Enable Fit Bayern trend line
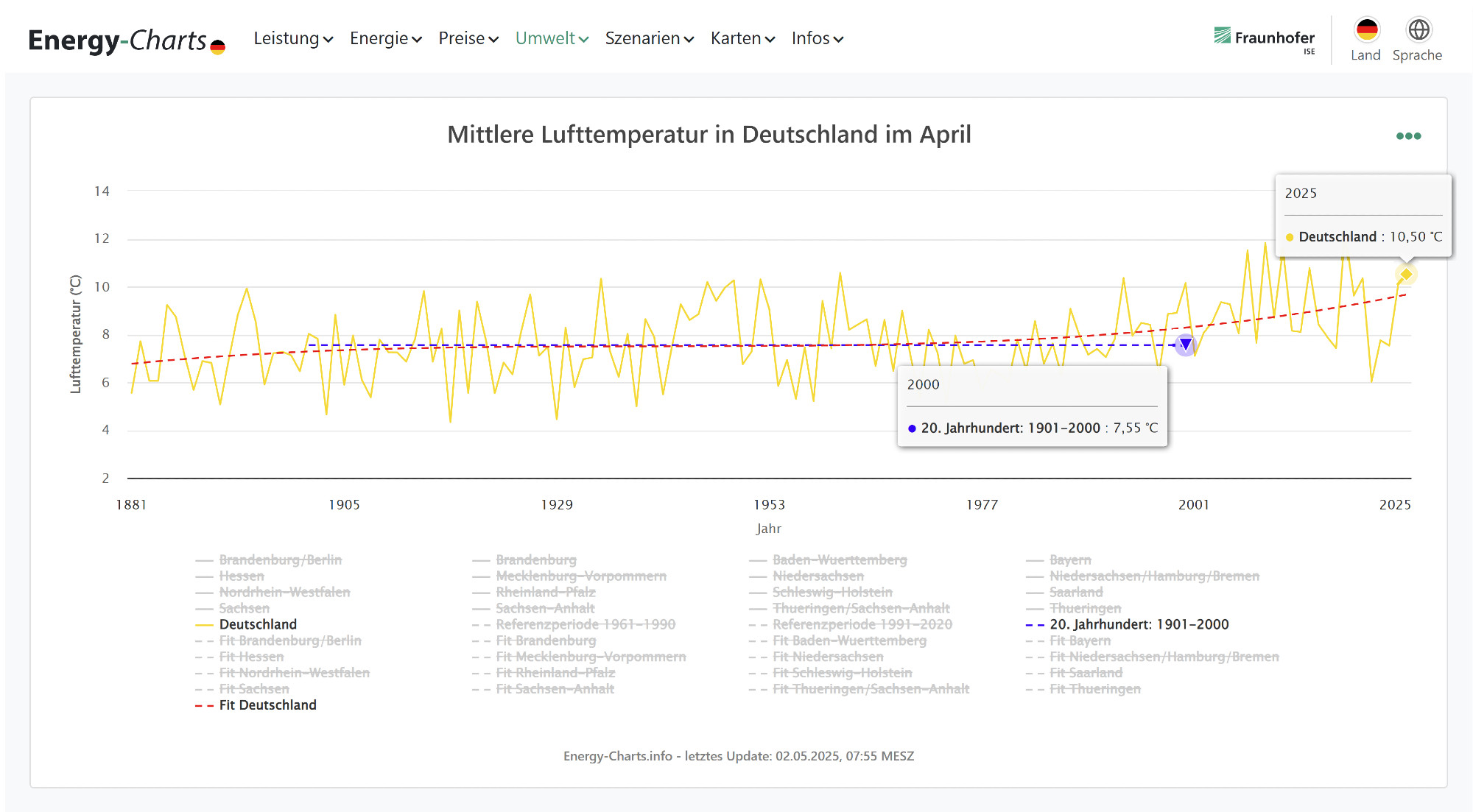 [1068, 640]
